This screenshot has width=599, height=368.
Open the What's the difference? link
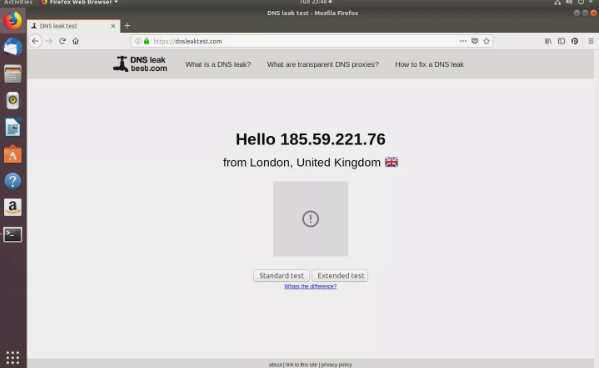310,286
